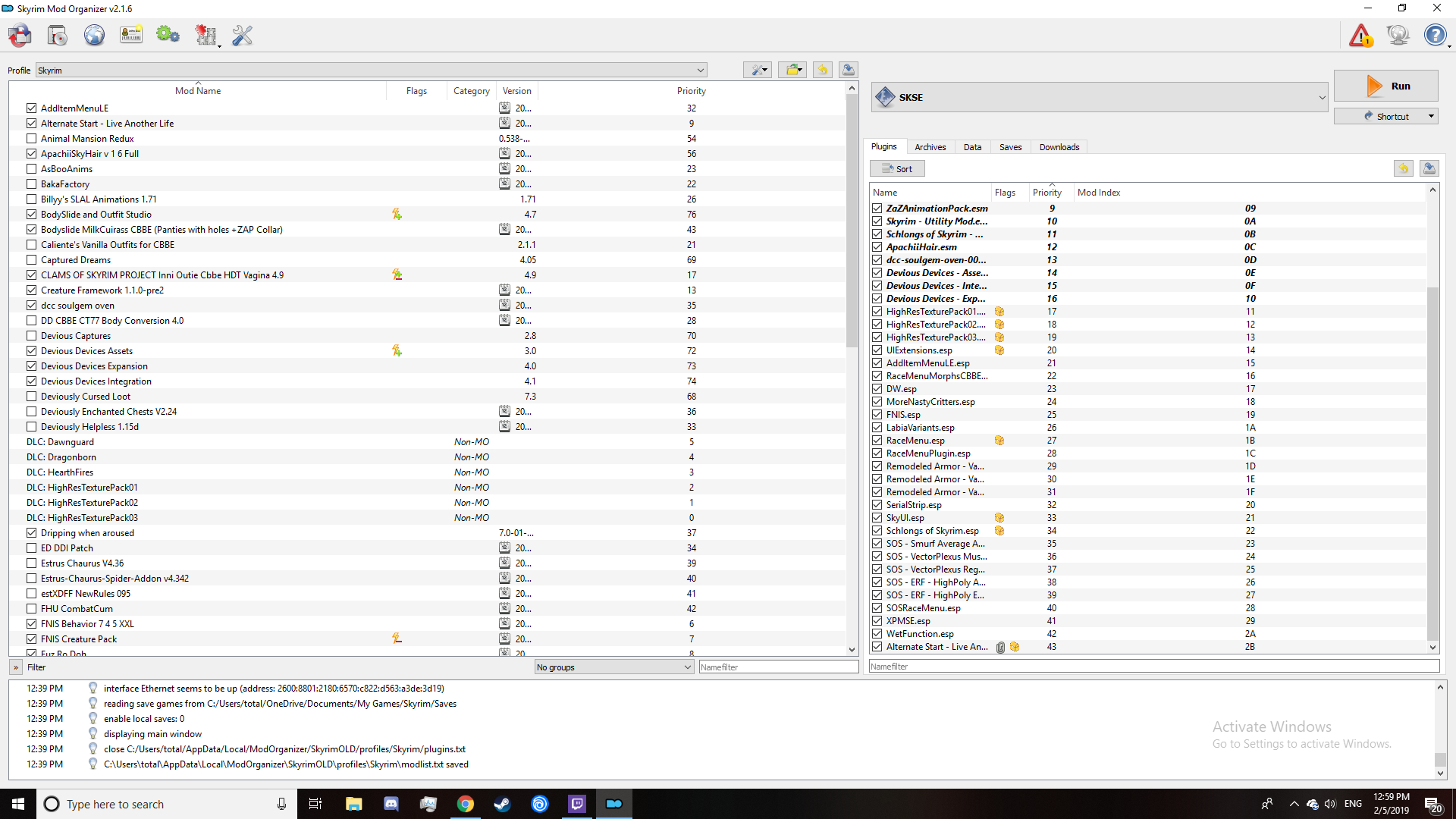Open the wrench tools dropdown above mod list
Viewport: 1456px width, 819px height.
click(758, 70)
